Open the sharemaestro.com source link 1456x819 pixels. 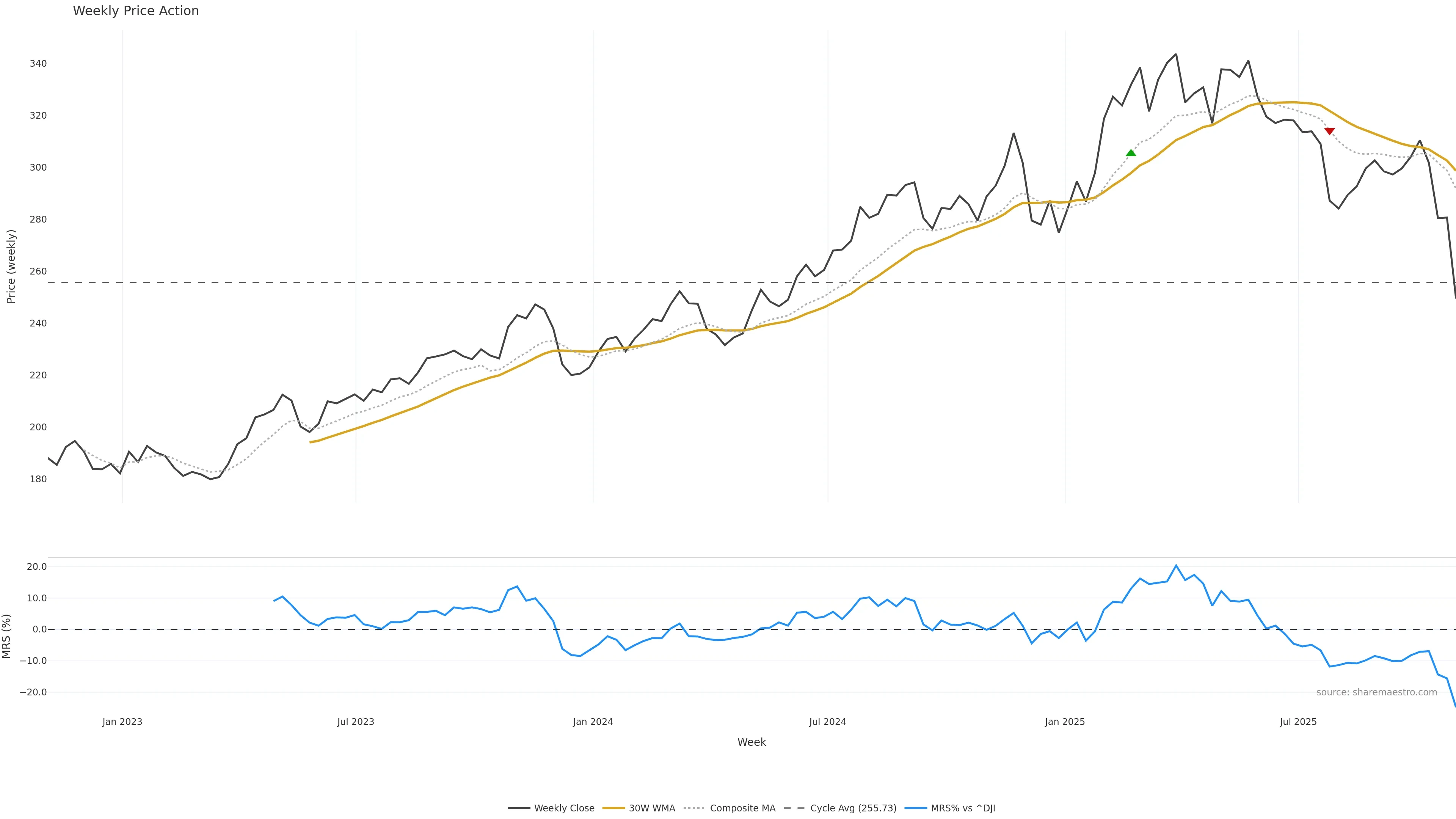1376,692
